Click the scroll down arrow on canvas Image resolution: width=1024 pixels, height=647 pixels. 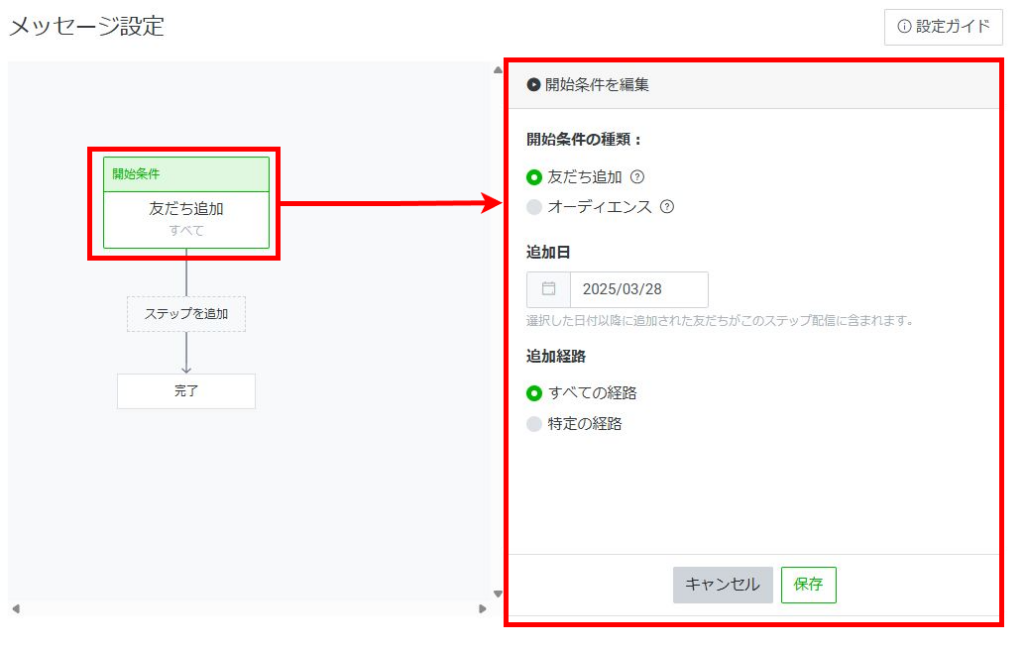pos(497,592)
